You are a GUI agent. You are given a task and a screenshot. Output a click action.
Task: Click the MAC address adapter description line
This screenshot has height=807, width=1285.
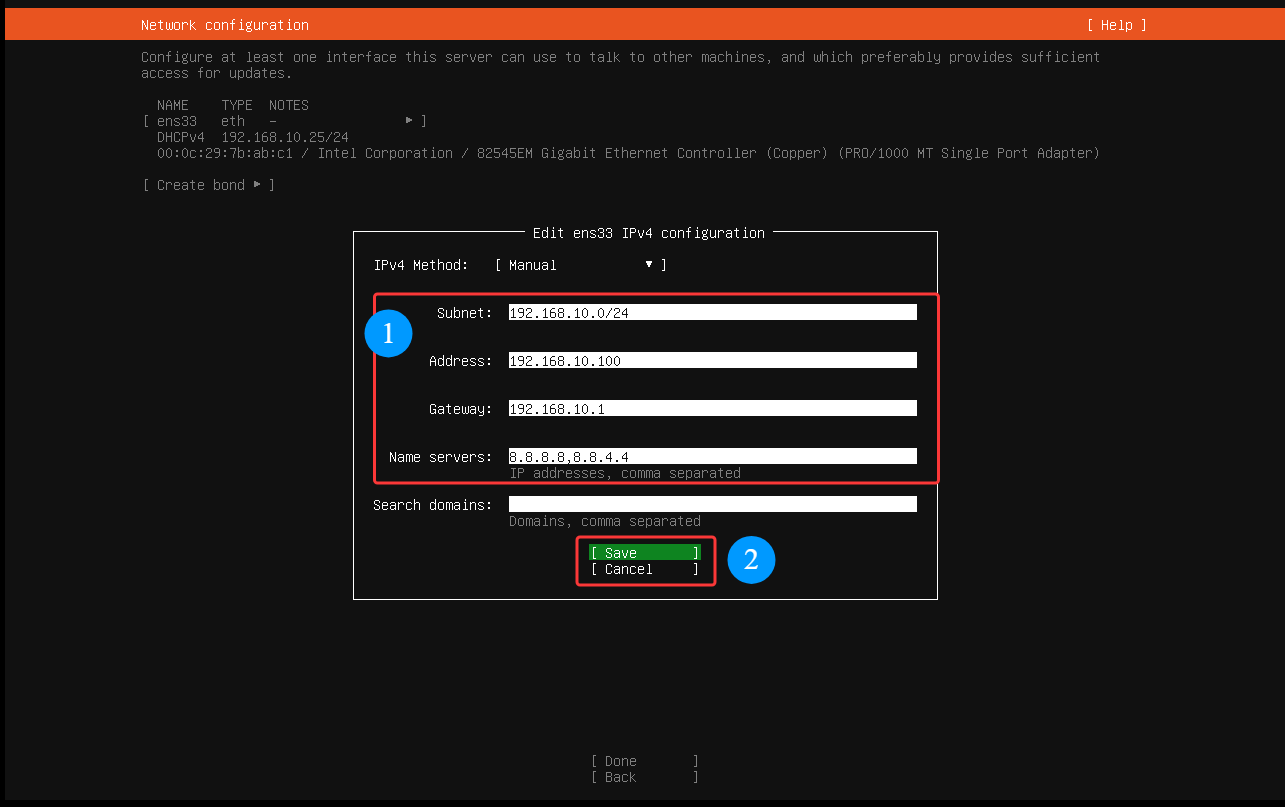pos(627,153)
